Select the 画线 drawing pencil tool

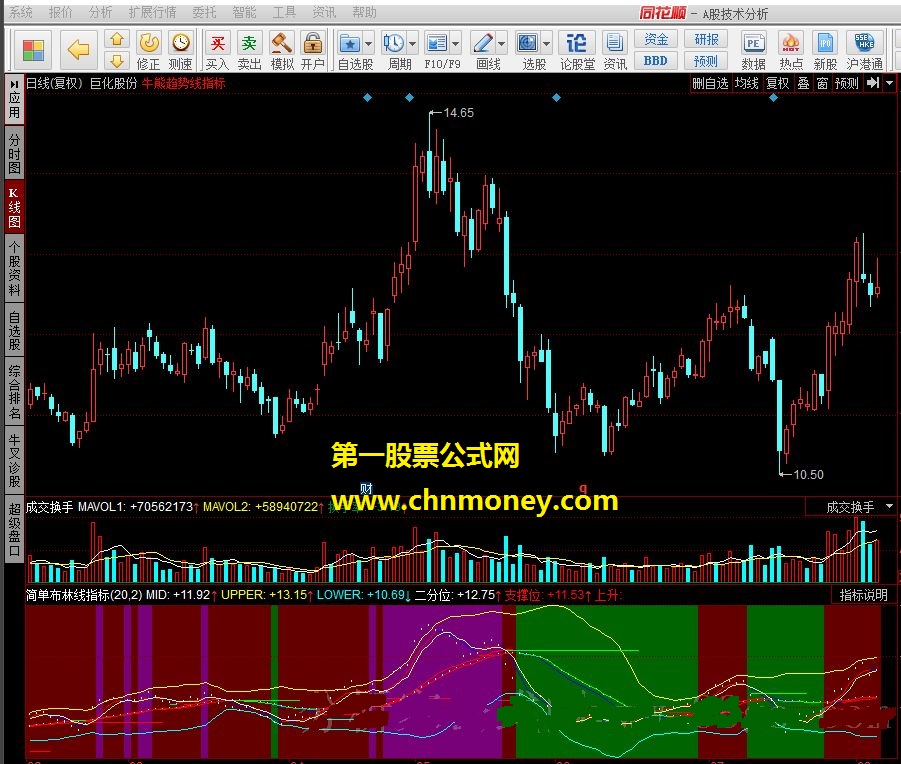tap(483, 43)
